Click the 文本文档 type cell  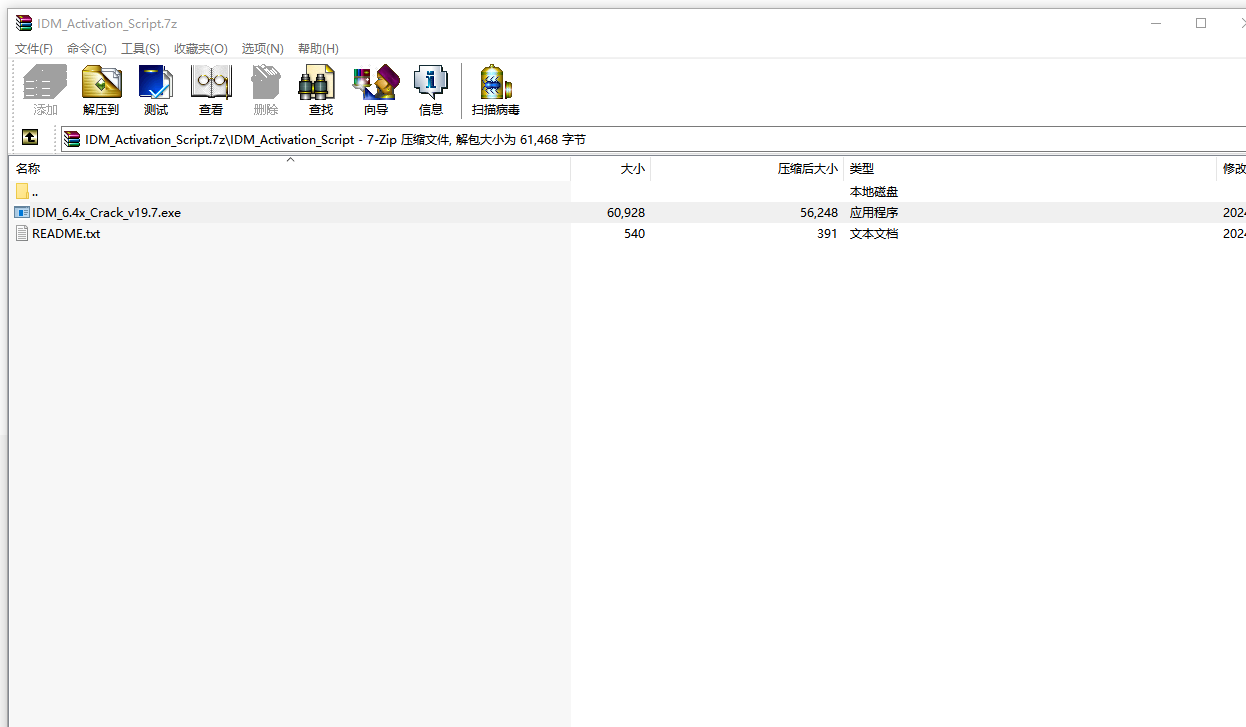874,234
